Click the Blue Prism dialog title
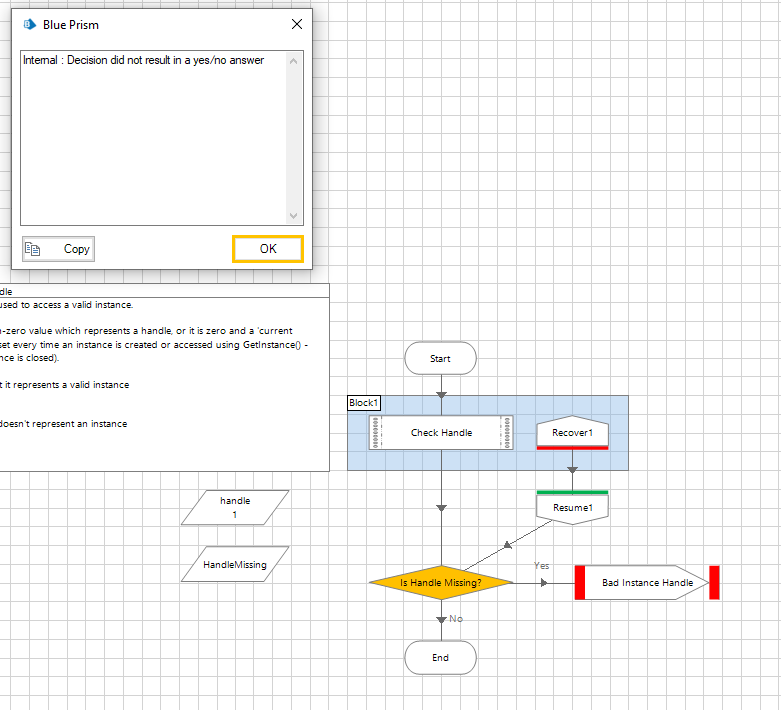Viewport: 781px width, 710px height. click(71, 25)
